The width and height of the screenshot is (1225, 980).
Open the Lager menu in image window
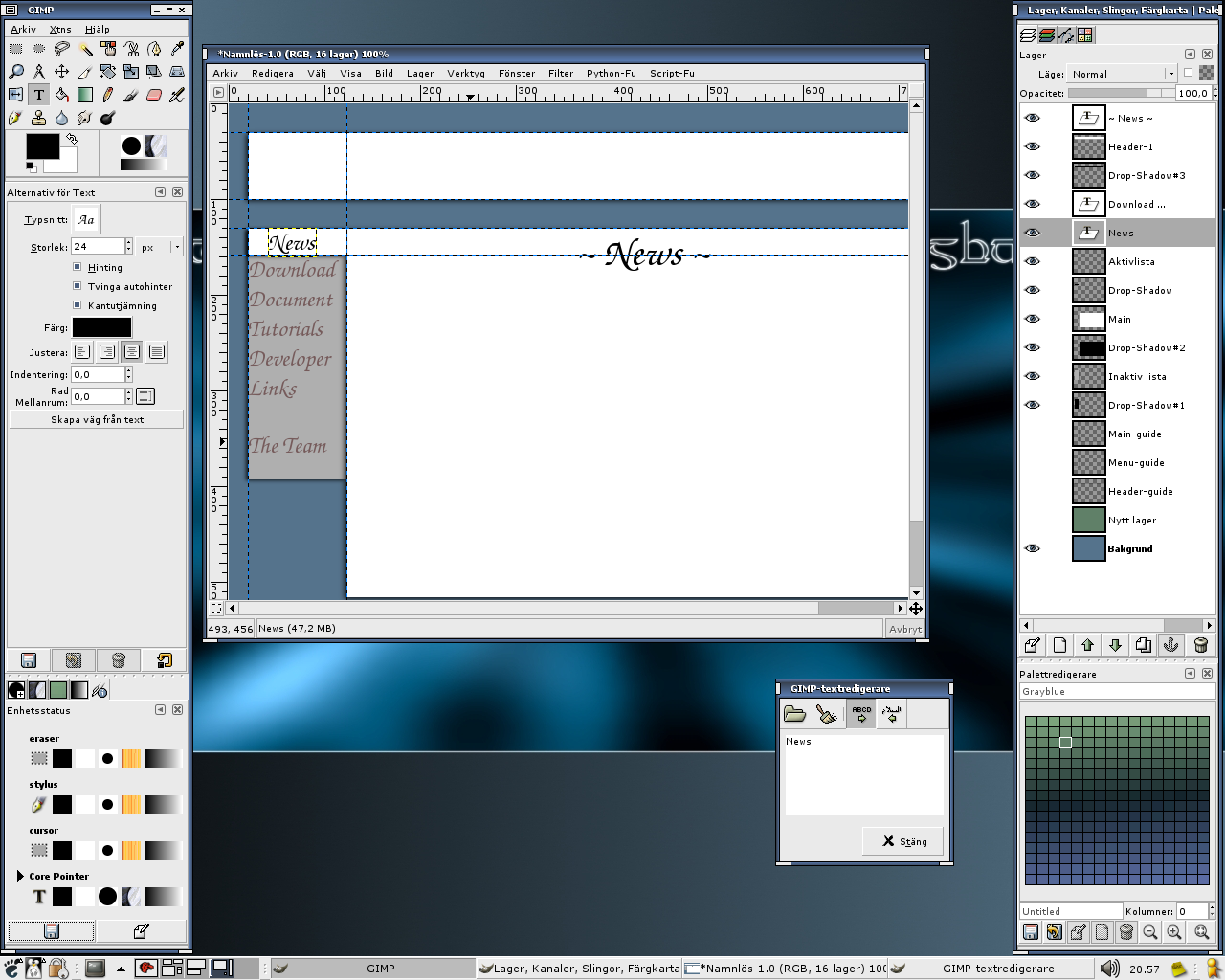[419, 74]
